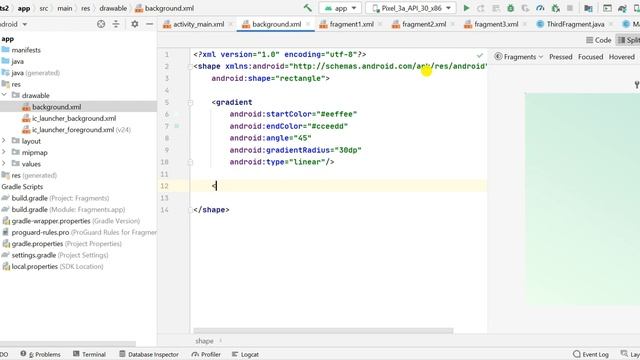This screenshot has height=360, width=640.
Task: Fold the gradient tag at line 5
Action: tap(190, 102)
